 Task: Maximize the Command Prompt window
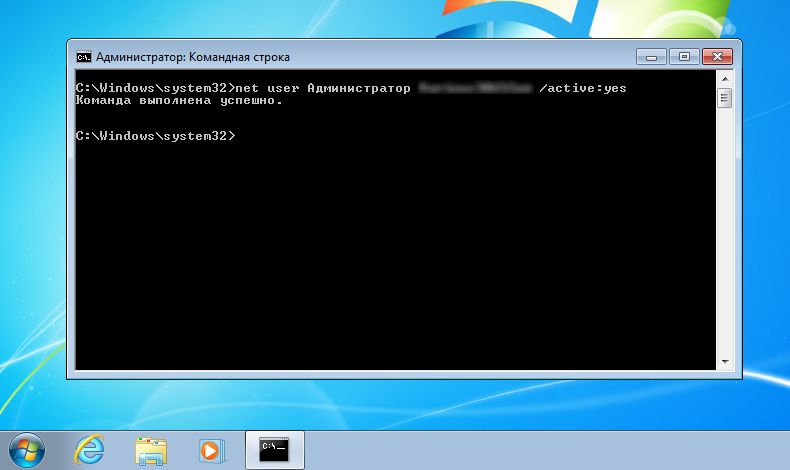click(684, 56)
